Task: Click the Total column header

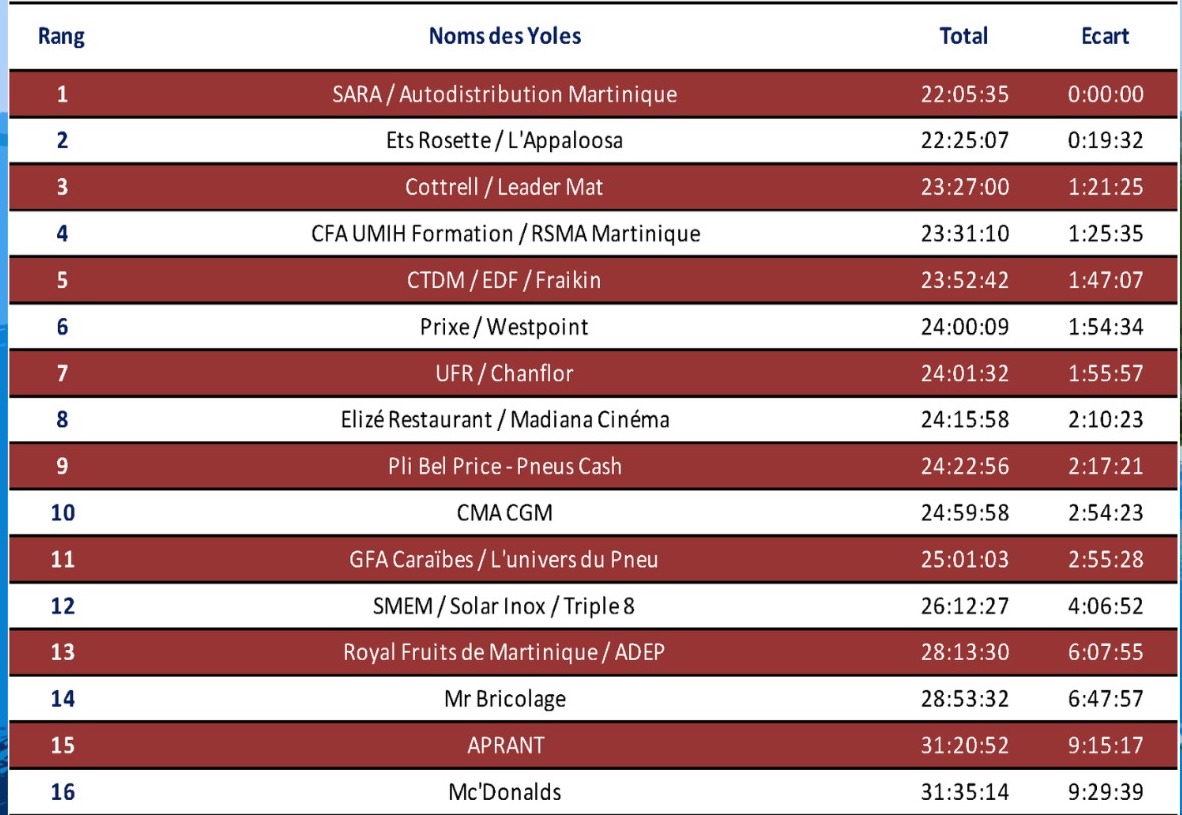Action: pos(963,36)
